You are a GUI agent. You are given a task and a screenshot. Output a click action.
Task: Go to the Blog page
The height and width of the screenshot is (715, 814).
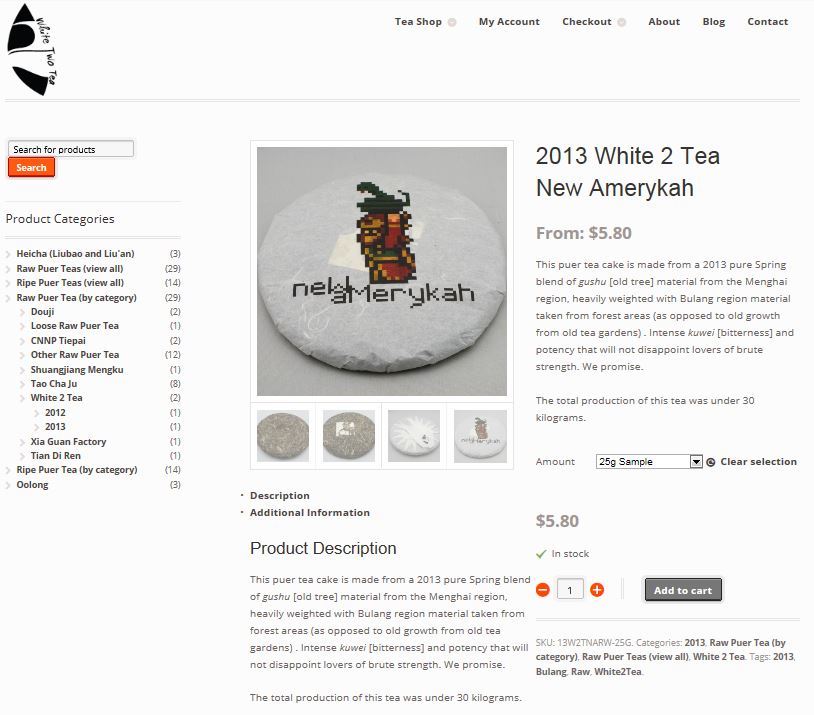[714, 22]
